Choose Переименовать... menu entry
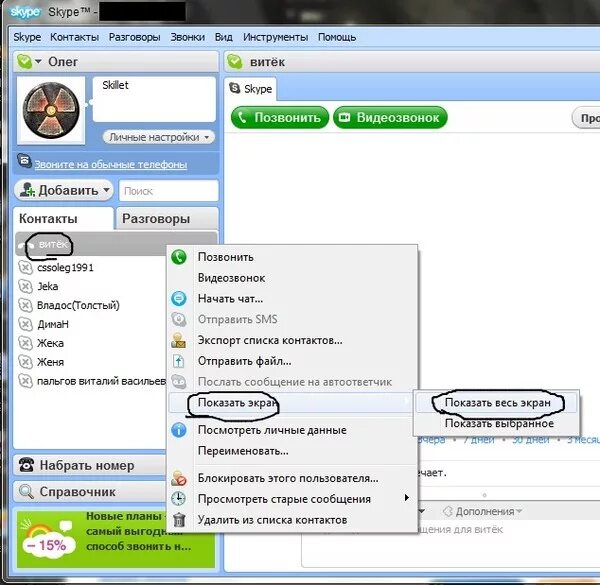This screenshot has width=600, height=585. (x=293, y=451)
